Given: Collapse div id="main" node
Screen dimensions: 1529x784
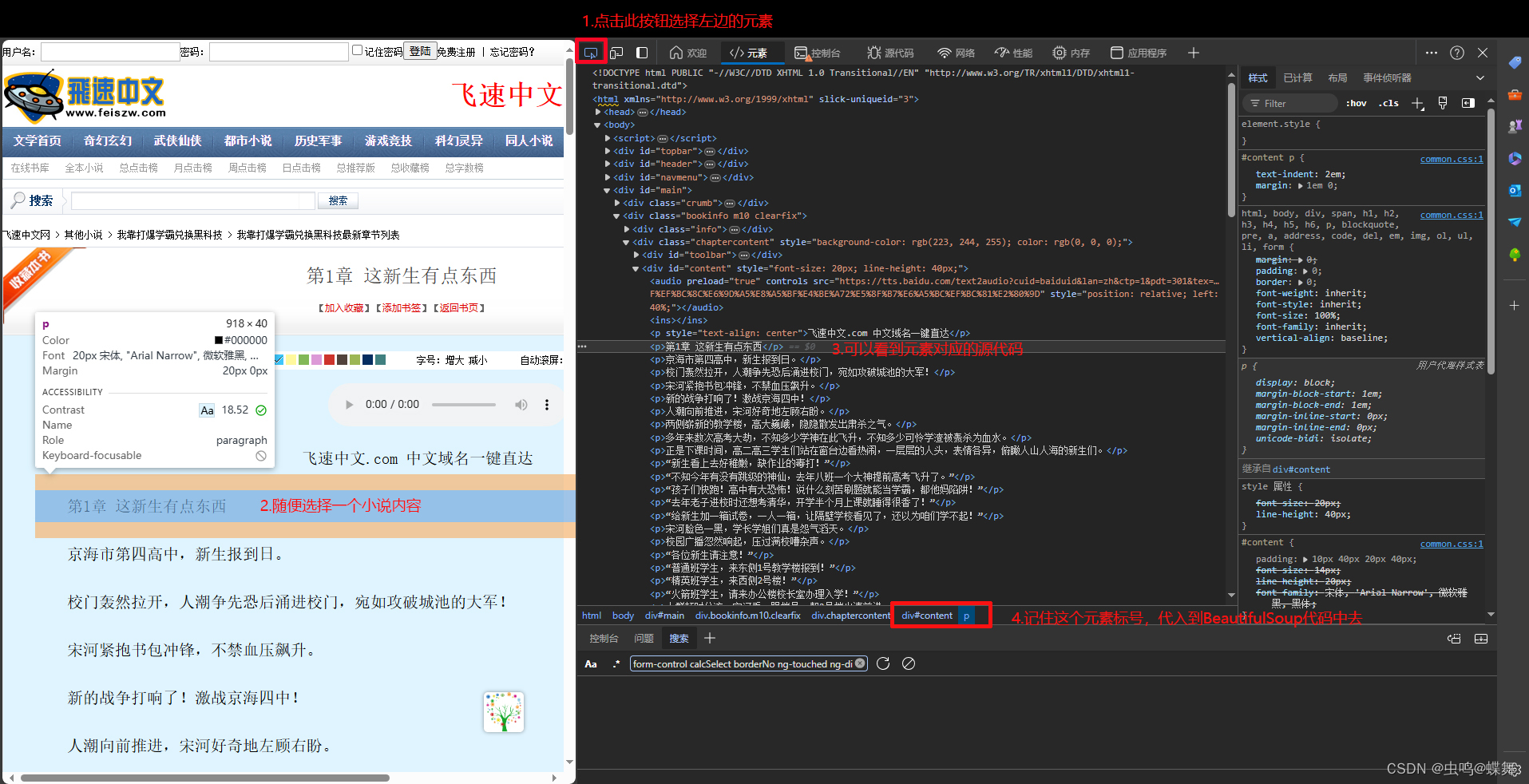Looking at the screenshot, I should 608,190.
